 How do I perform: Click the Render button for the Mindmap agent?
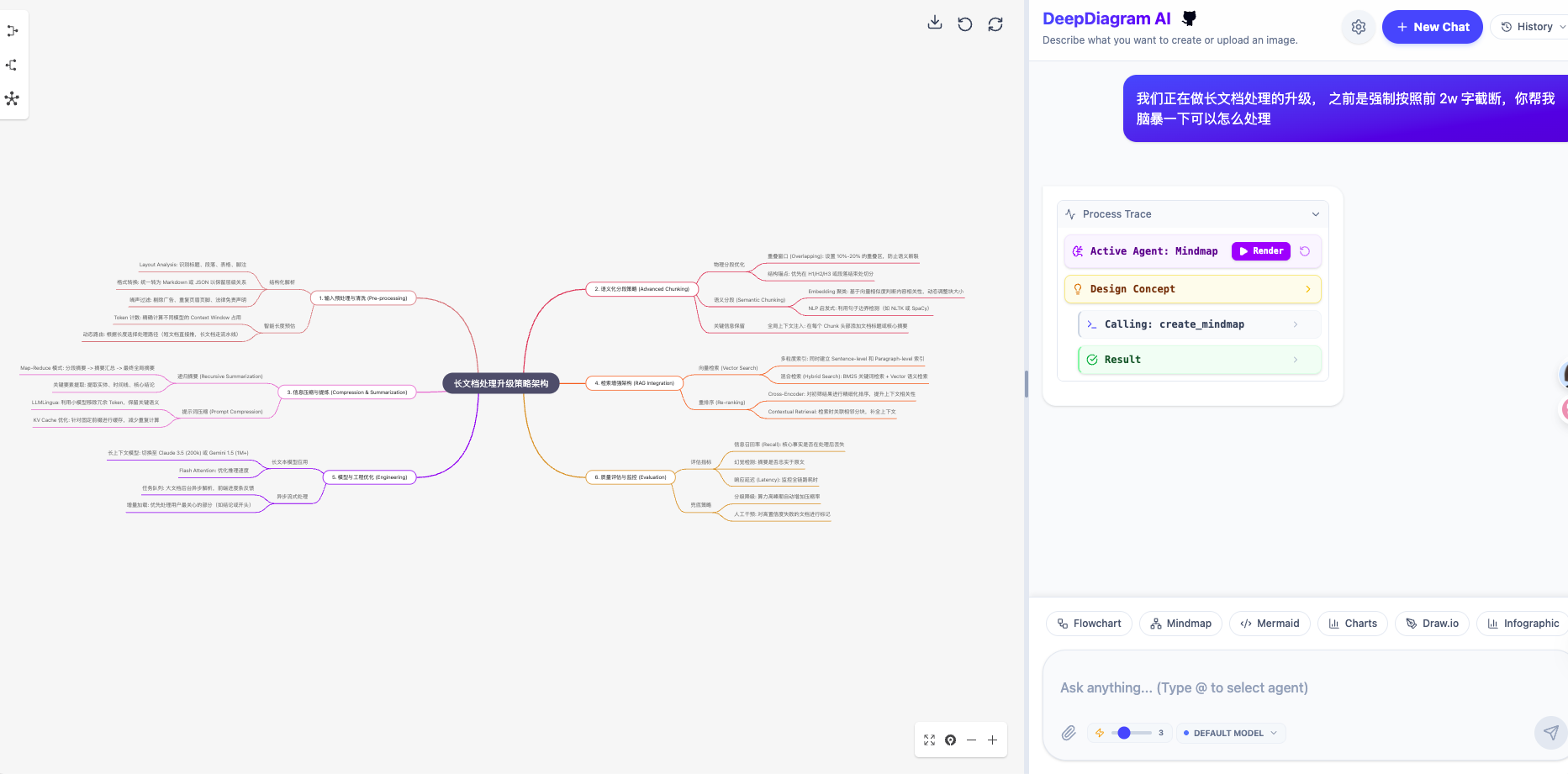coord(1260,250)
